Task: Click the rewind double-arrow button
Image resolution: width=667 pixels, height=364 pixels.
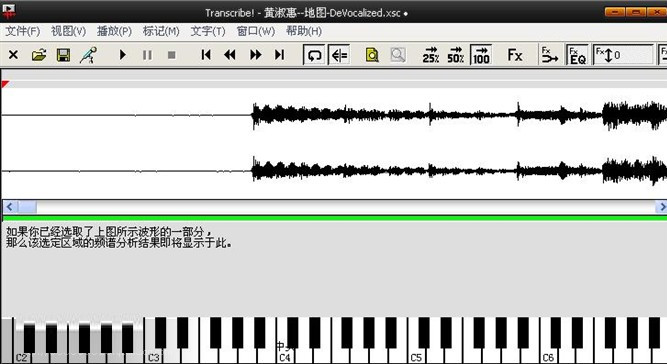Action: [x=230, y=55]
